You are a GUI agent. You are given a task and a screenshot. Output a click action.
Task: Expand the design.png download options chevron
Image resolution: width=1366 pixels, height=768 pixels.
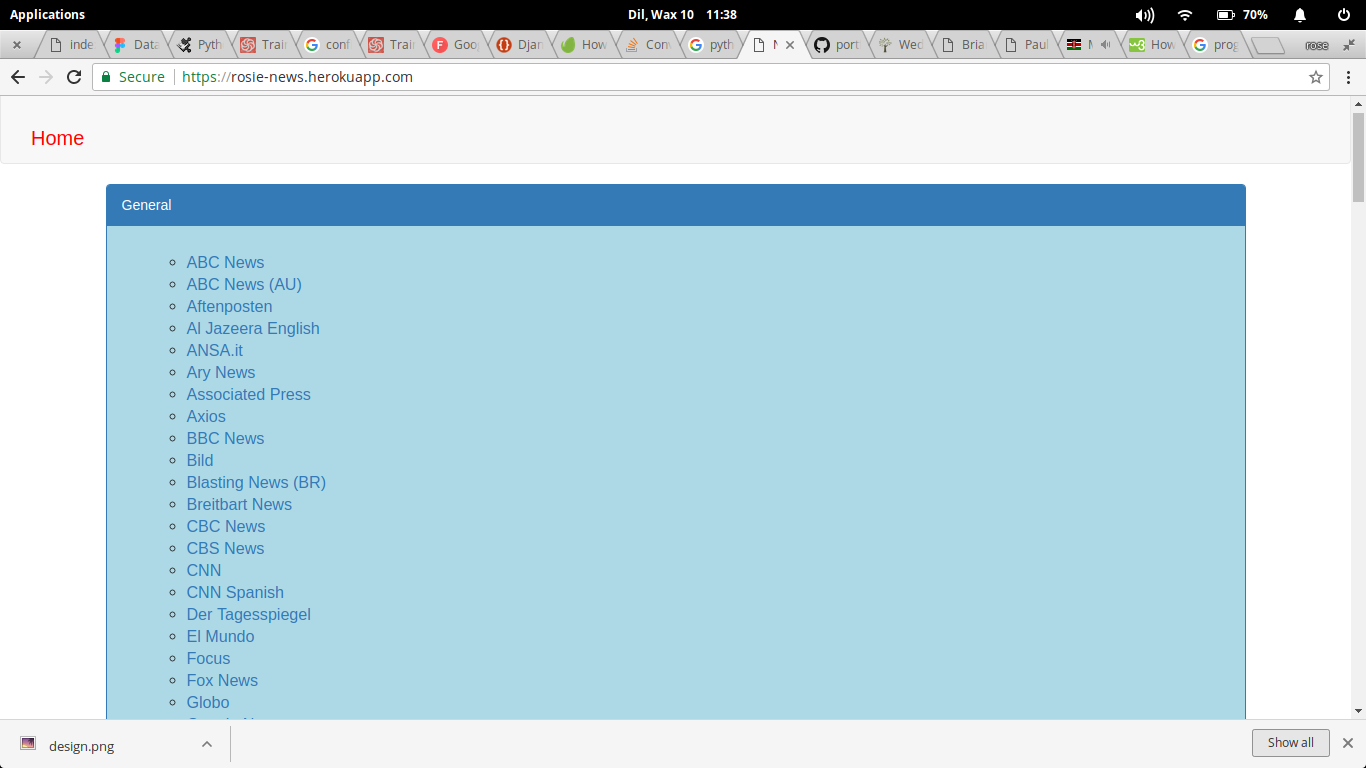pyautogui.click(x=206, y=744)
